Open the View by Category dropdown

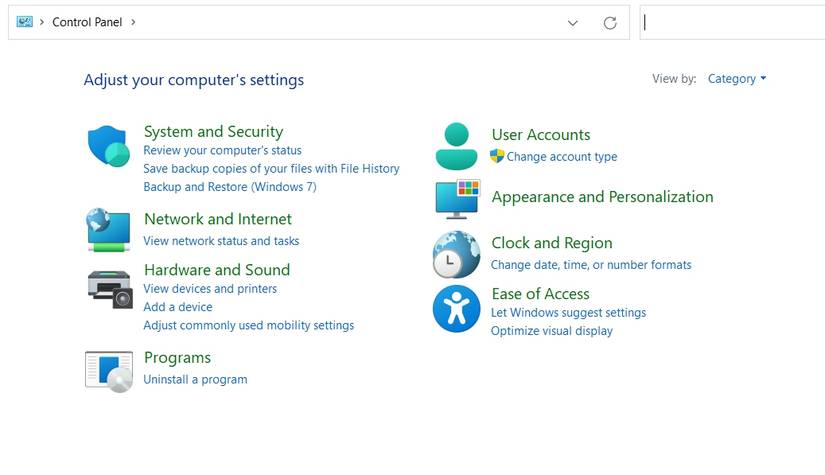pyautogui.click(x=736, y=79)
